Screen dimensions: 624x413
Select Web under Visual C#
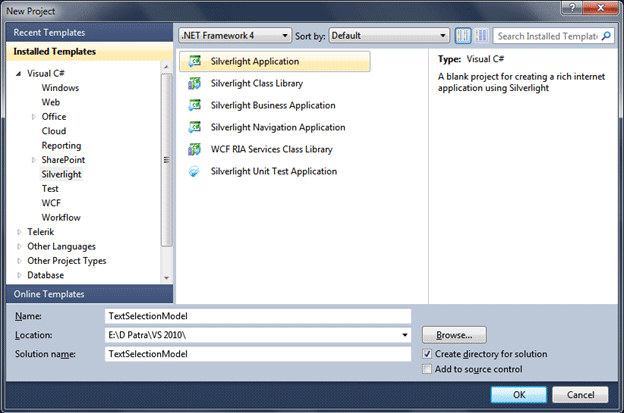click(x=51, y=102)
